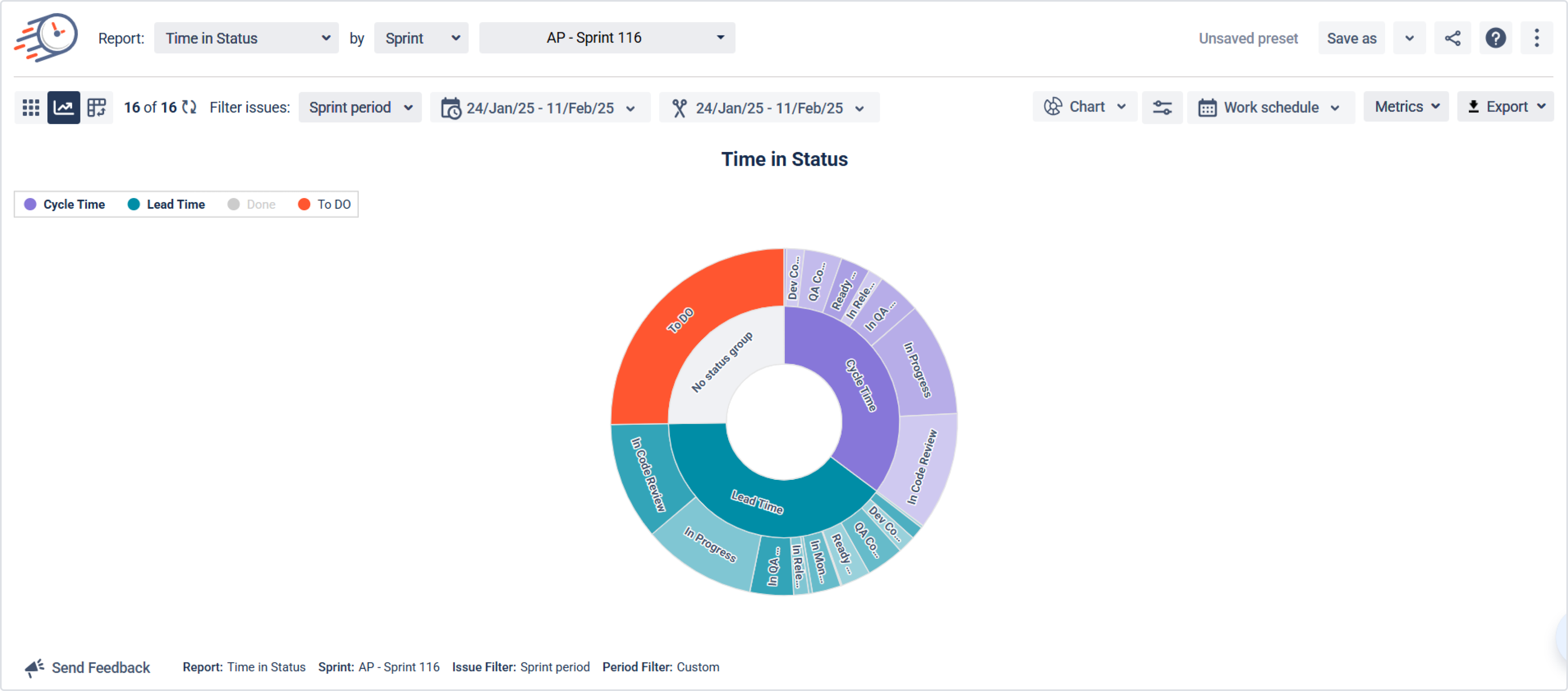Open the pivot table view icon
This screenshot has width=1568, height=691.
pyautogui.click(x=97, y=108)
